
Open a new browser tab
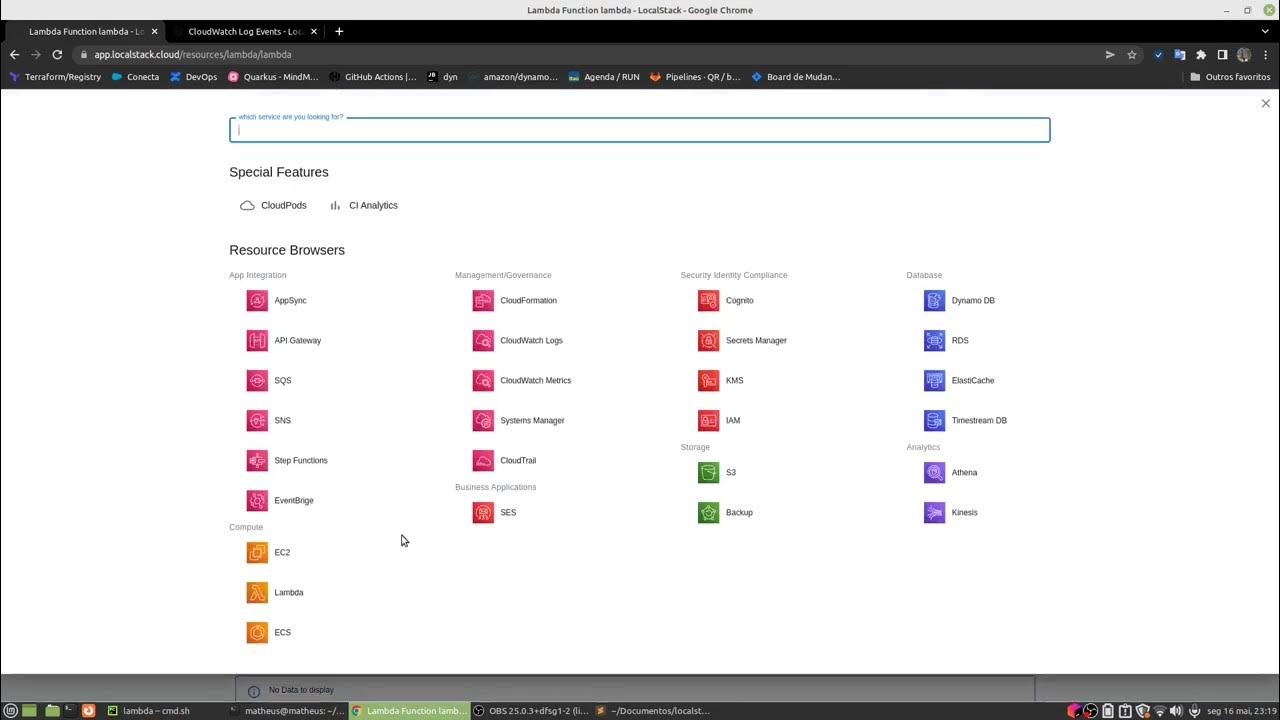pos(339,31)
